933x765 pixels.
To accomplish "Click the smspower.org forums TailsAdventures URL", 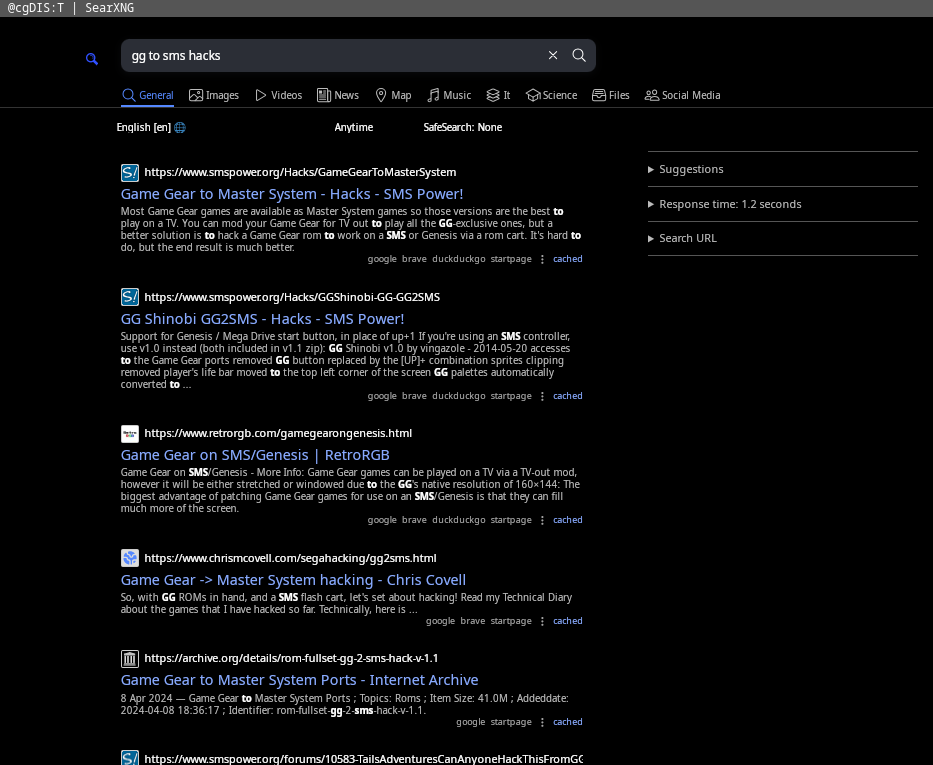I will [x=364, y=758].
